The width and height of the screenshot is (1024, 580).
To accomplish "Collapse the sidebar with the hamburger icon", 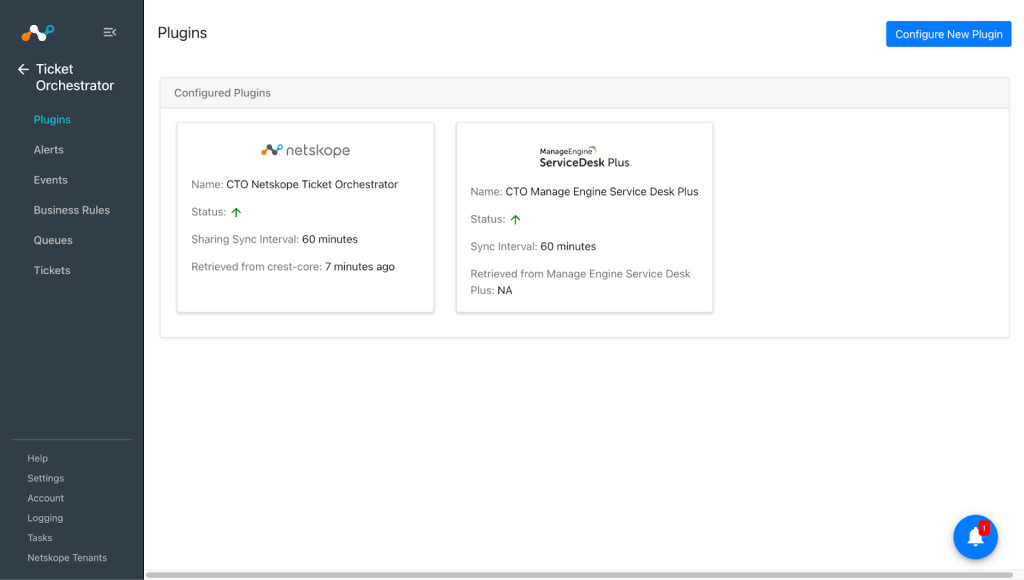I will tap(110, 32).
